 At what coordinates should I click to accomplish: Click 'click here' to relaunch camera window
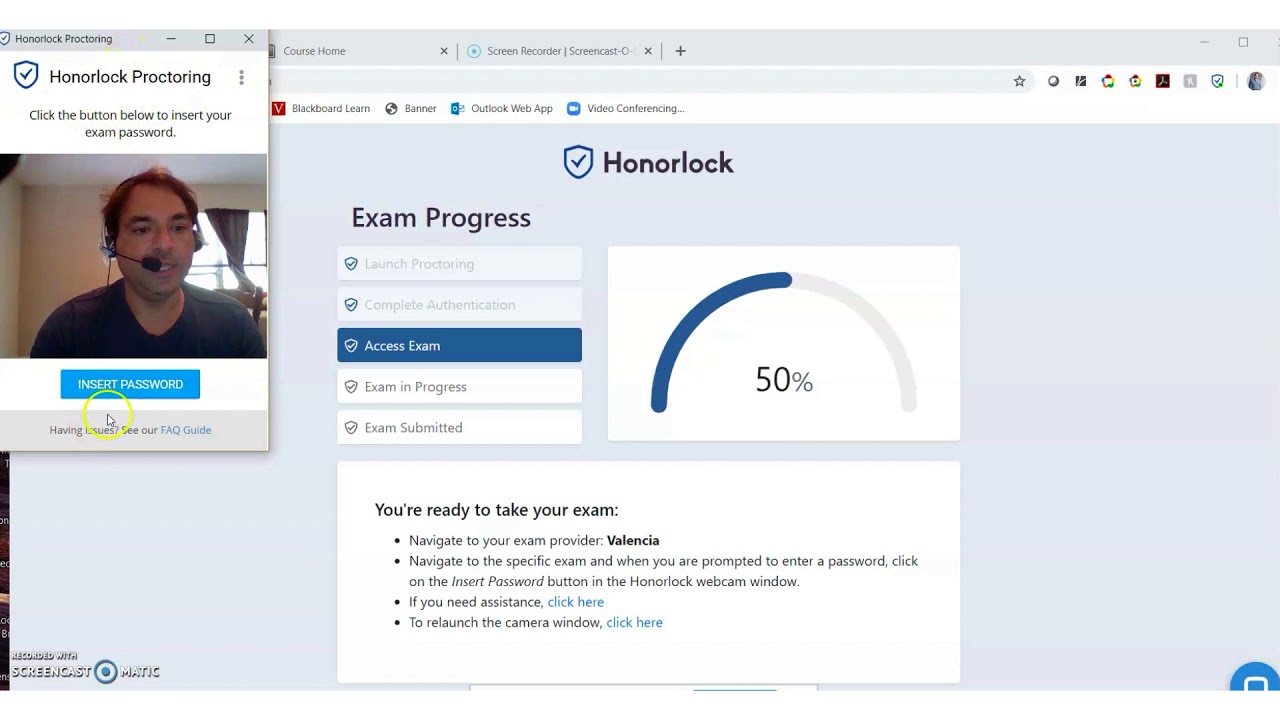634,622
